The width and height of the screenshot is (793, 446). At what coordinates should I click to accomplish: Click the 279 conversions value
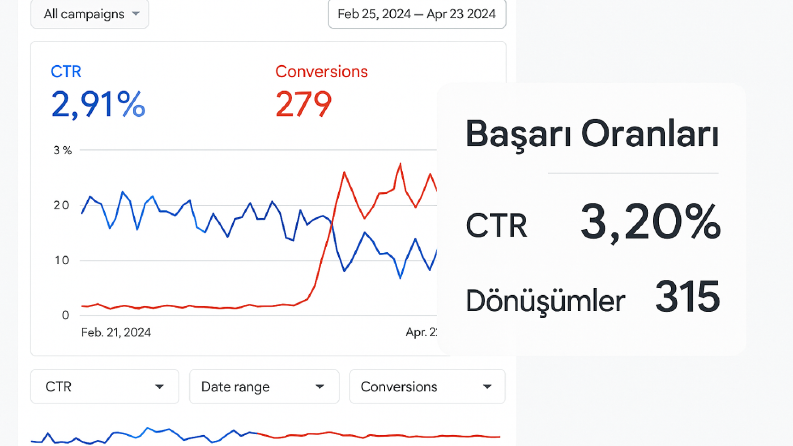[x=303, y=105]
